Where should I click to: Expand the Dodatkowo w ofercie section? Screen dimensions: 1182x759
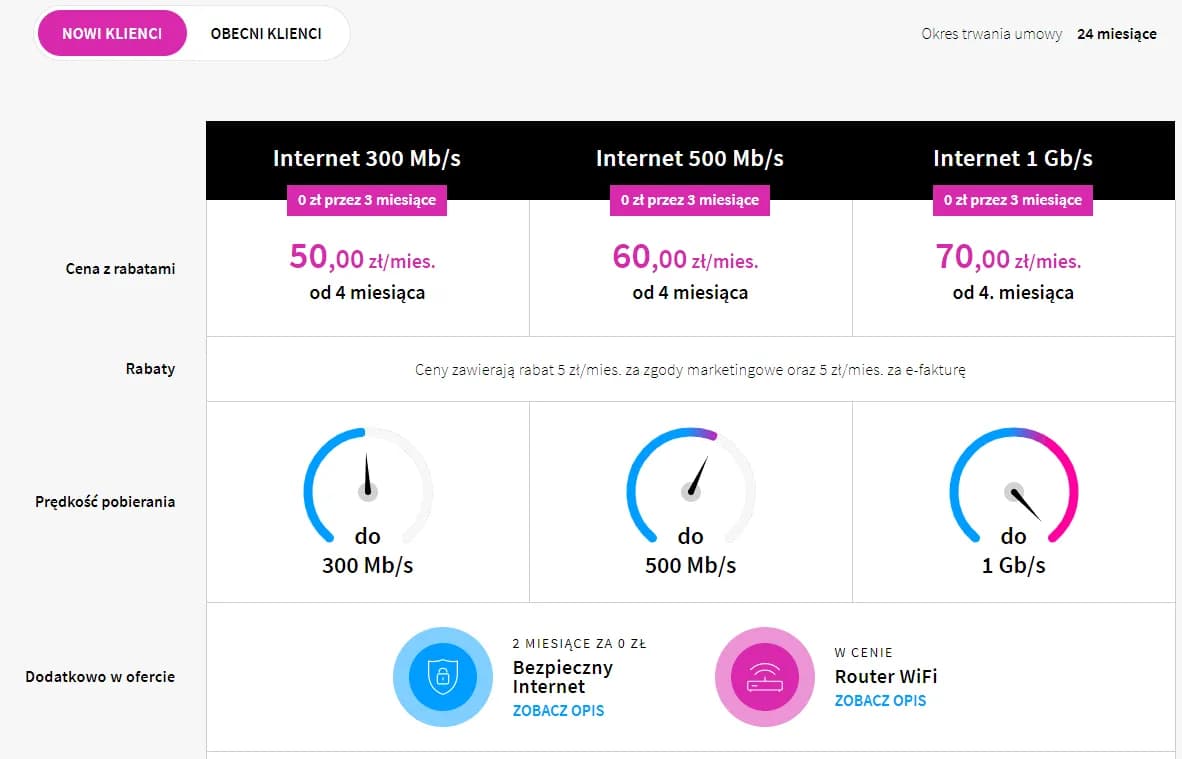100,676
